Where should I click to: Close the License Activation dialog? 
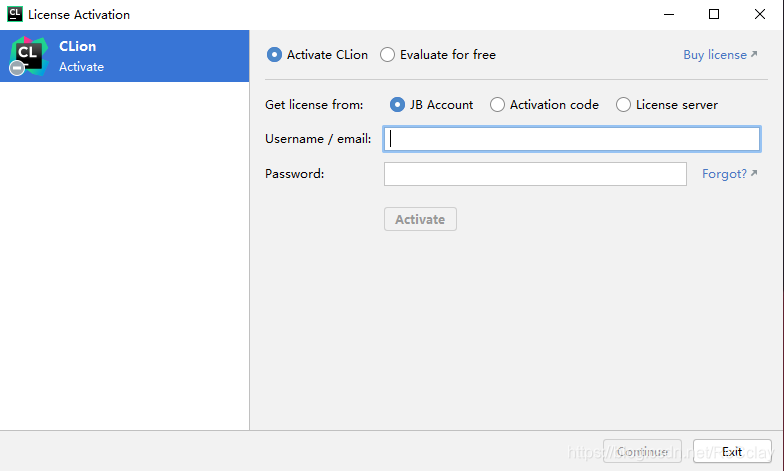coord(760,14)
